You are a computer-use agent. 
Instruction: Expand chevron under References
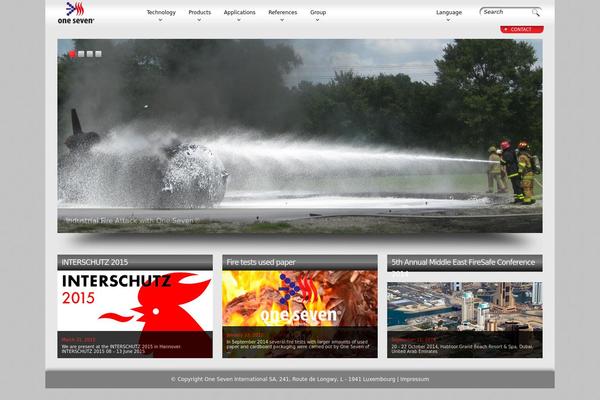(x=282, y=20)
